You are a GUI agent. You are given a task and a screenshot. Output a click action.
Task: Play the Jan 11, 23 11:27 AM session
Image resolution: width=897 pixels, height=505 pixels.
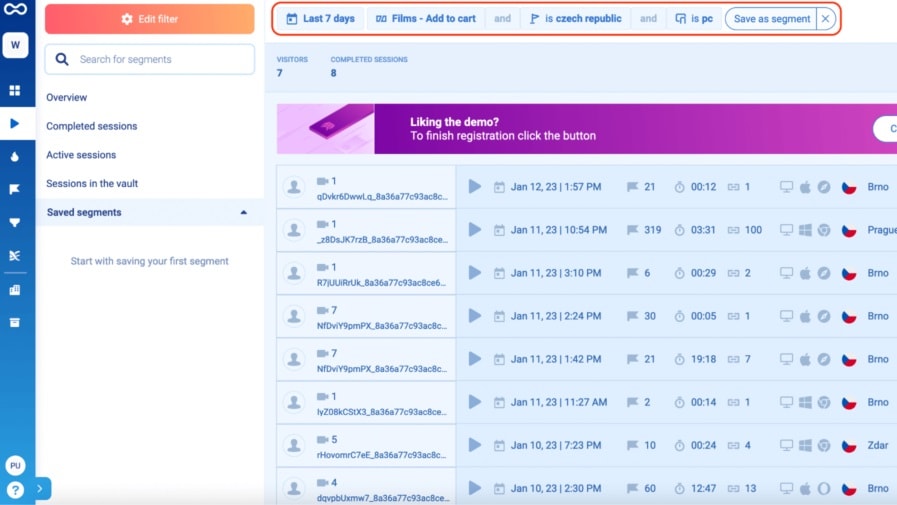pos(475,402)
